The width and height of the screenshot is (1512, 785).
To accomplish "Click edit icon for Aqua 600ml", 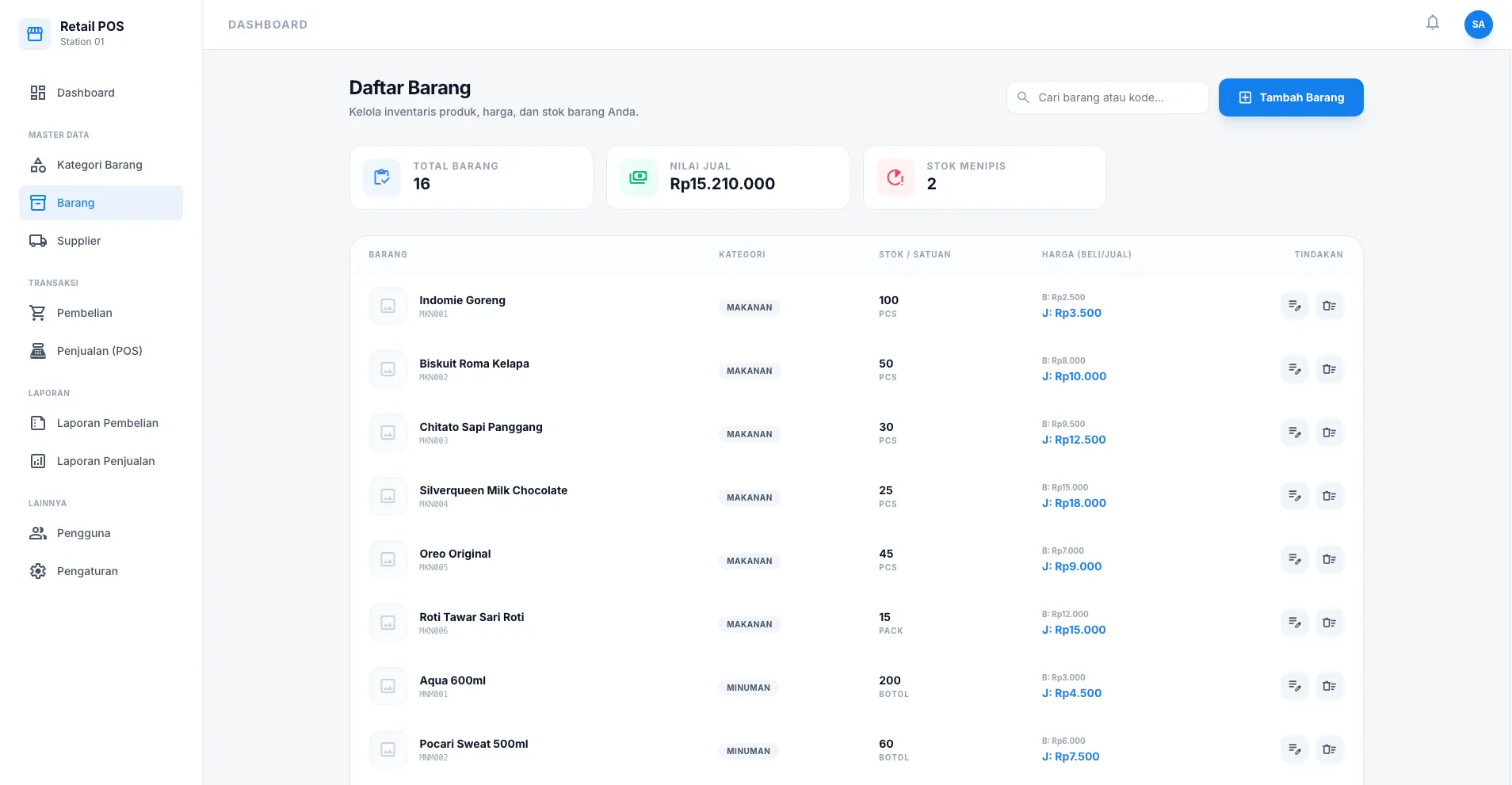I will 1294,686.
